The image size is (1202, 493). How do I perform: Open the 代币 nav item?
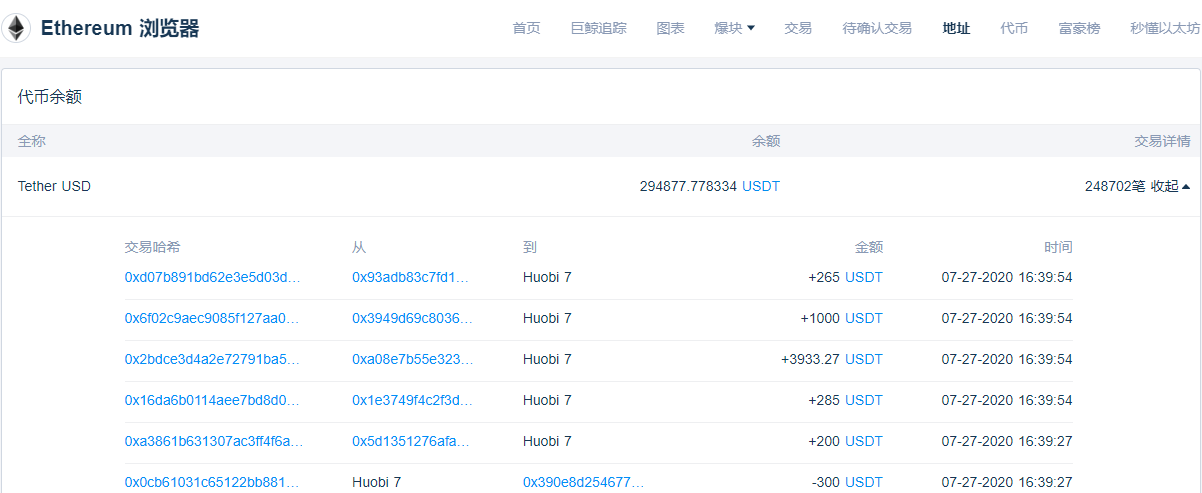1014,28
